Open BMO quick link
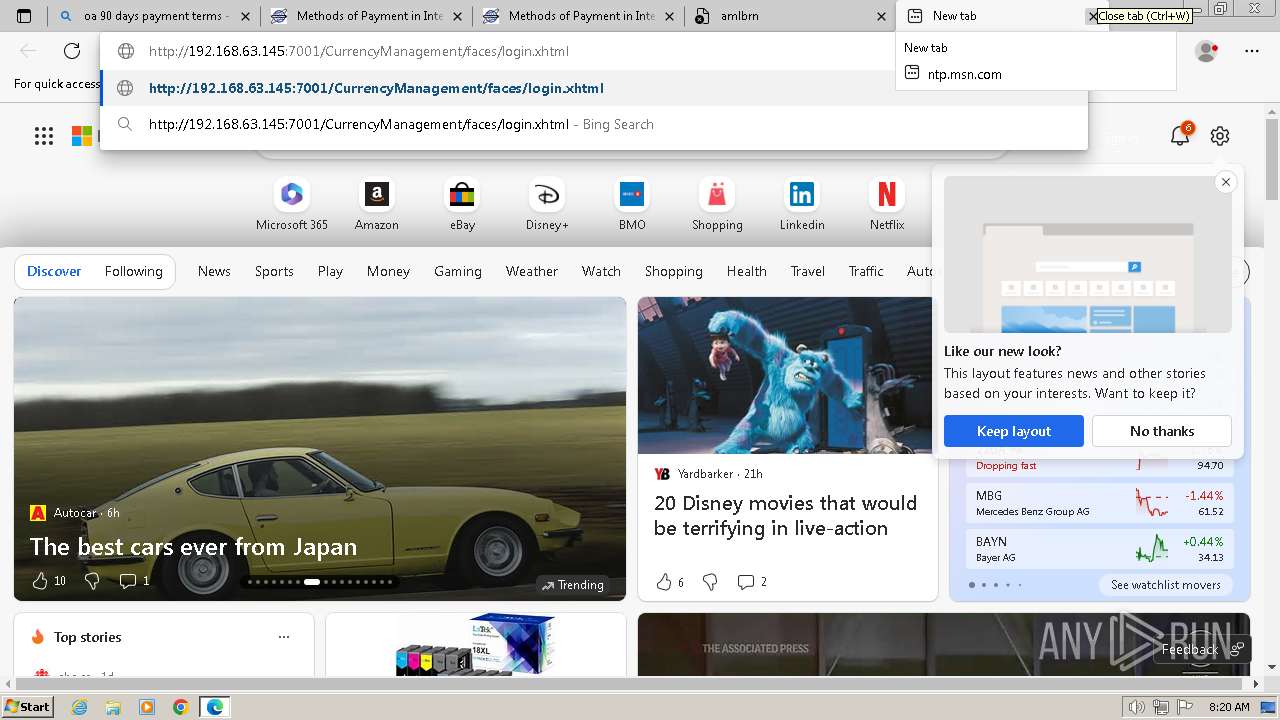This screenshot has height=720, width=1280. tap(632, 205)
